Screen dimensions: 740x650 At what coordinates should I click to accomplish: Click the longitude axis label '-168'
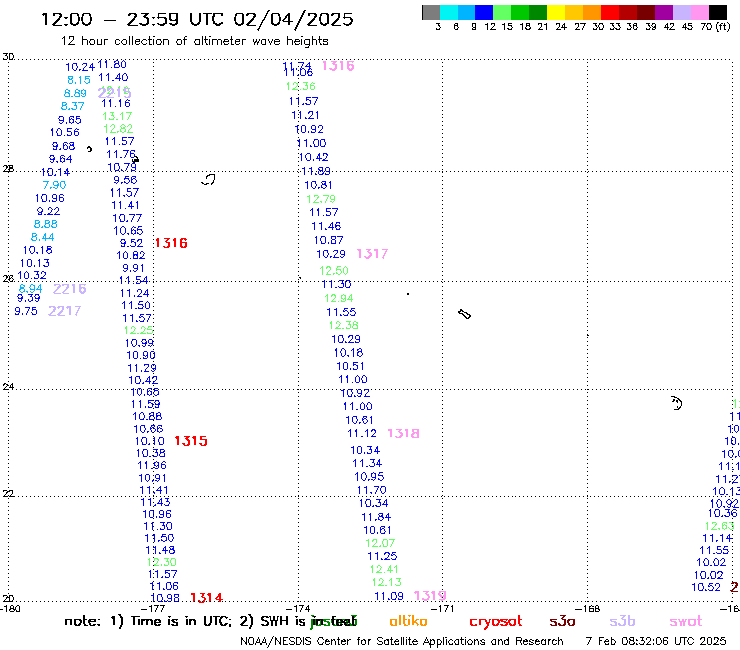(588, 608)
